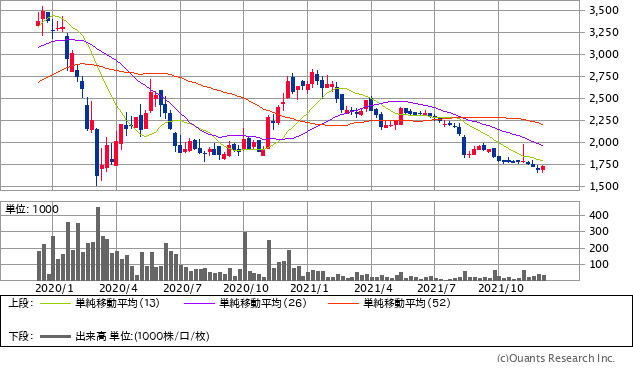Click the orange-red line swatch in legend
Screen dimensions: 633x372
tap(344, 303)
